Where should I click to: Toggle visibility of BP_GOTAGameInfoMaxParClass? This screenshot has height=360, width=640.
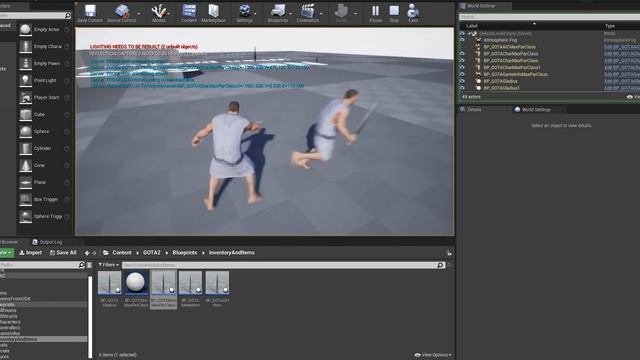(x=462, y=74)
